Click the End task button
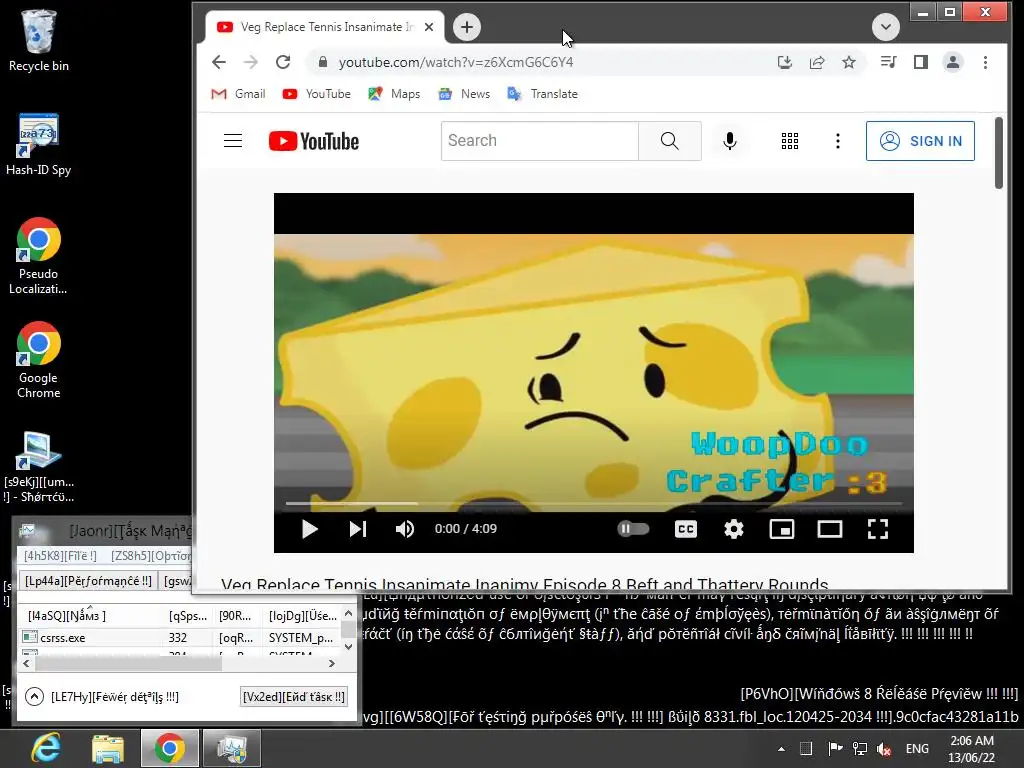 click(x=294, y=697)
